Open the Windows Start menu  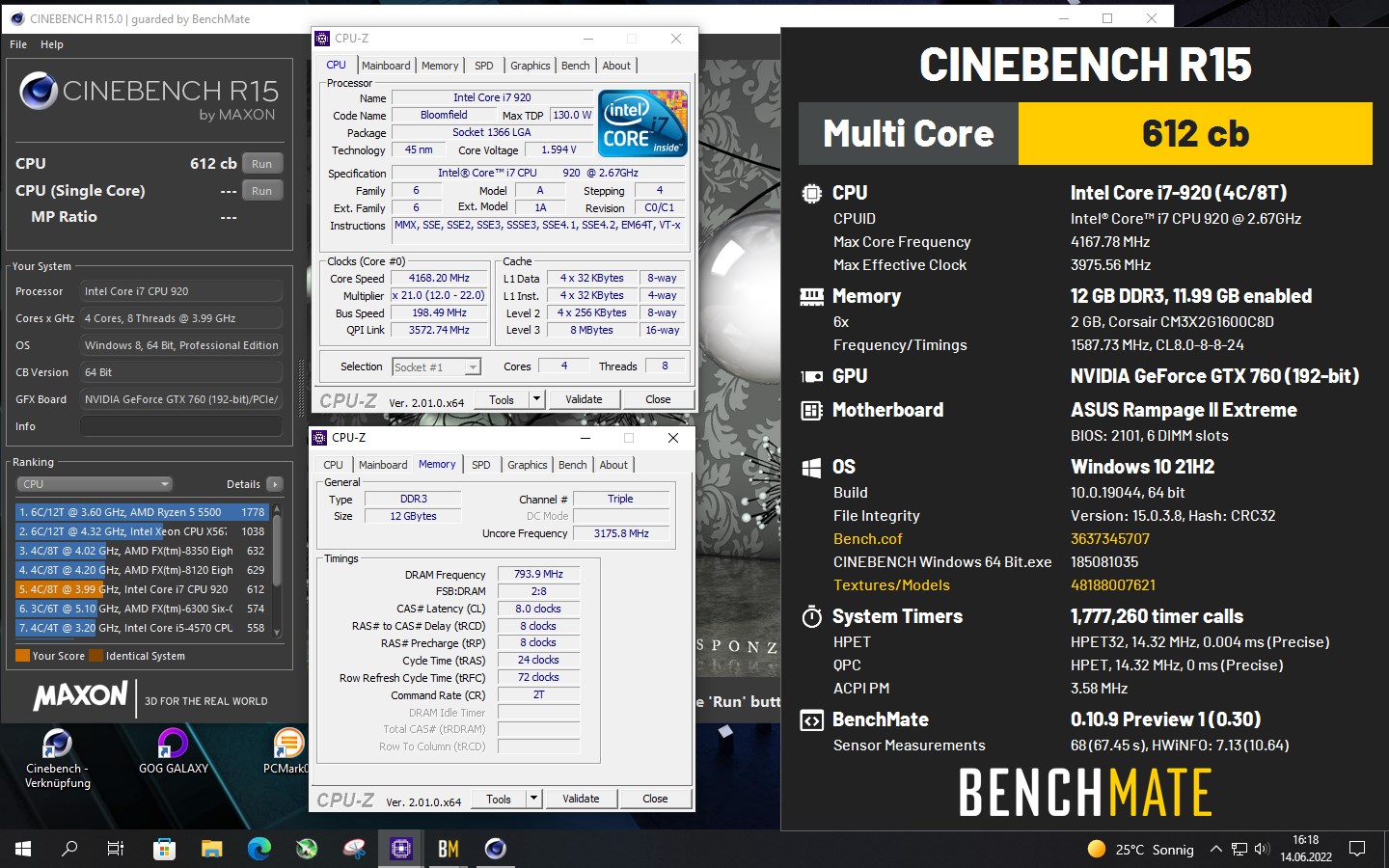[23, 849]
